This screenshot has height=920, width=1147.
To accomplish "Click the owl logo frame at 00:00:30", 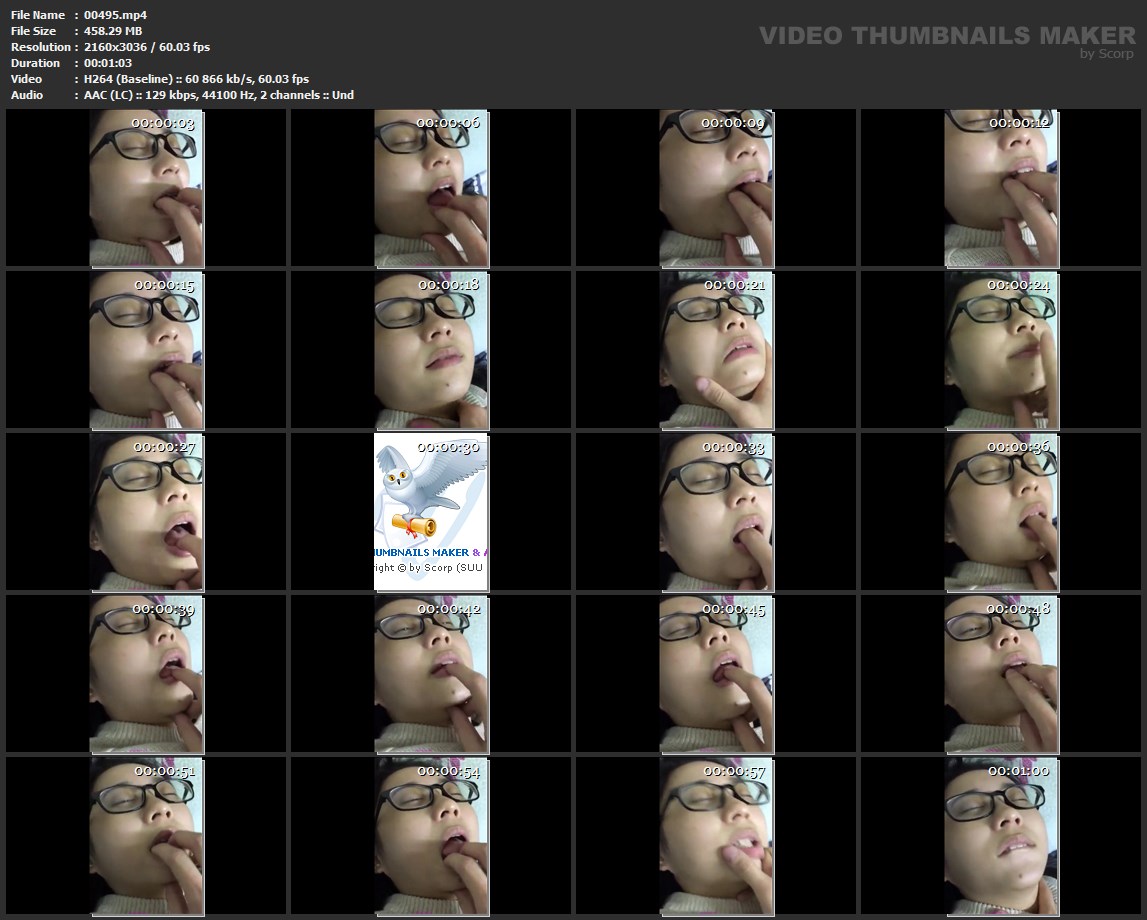I will point(431,512).
